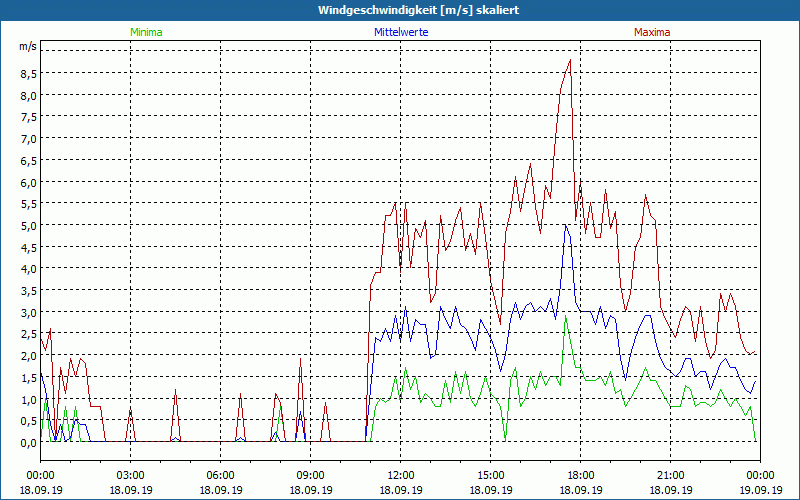Click the 03:00 time axis label

pyautogui.click(x=131, y=476)
